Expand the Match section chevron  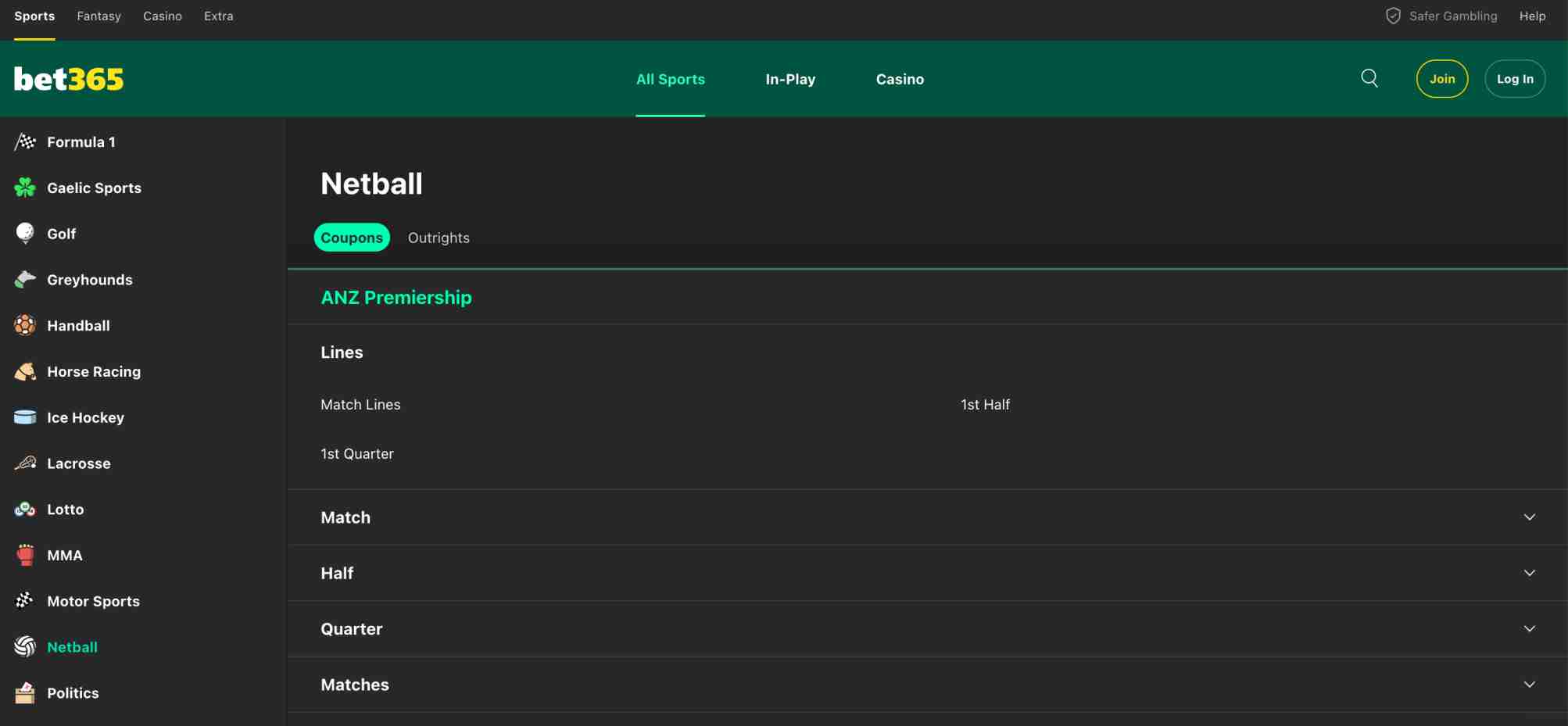point(1530,517)
